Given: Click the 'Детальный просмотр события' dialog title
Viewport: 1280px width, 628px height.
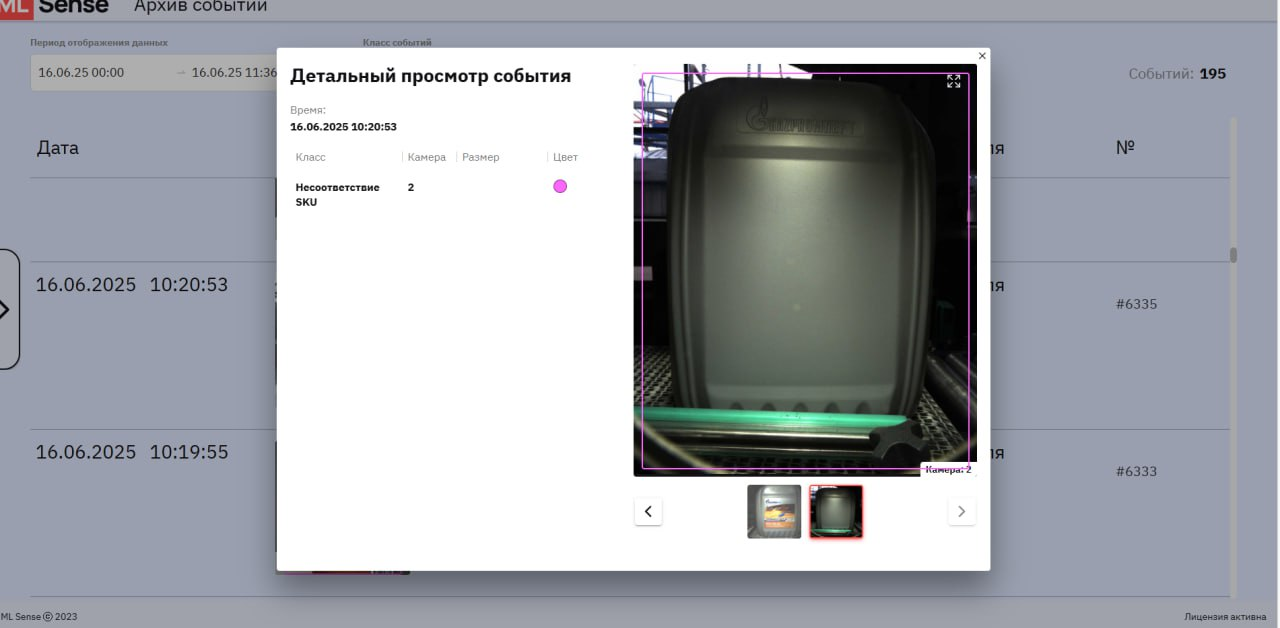Looking at the screenshot, I should 431,76.
